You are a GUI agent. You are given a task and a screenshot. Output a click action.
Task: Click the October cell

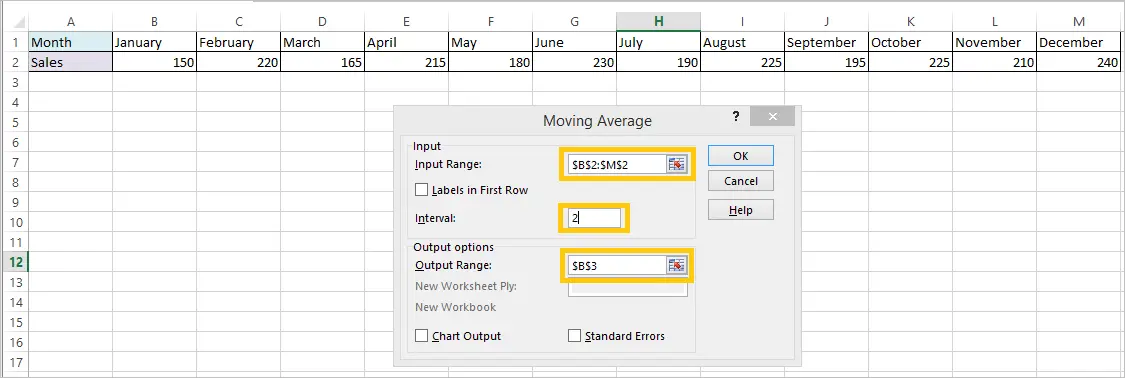click(x=910, y=42)
